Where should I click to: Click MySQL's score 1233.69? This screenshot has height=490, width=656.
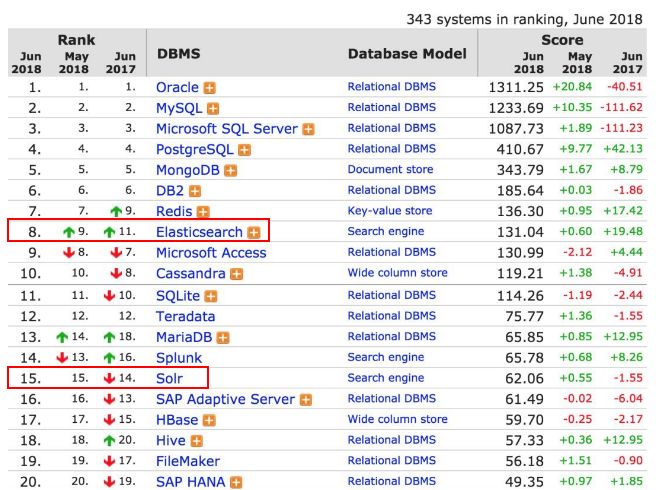pos(516,108)
